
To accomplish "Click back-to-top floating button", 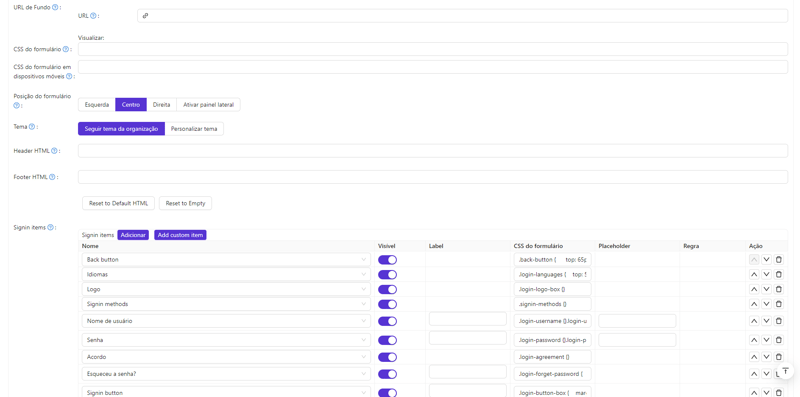I will click(x=785, y=371).
